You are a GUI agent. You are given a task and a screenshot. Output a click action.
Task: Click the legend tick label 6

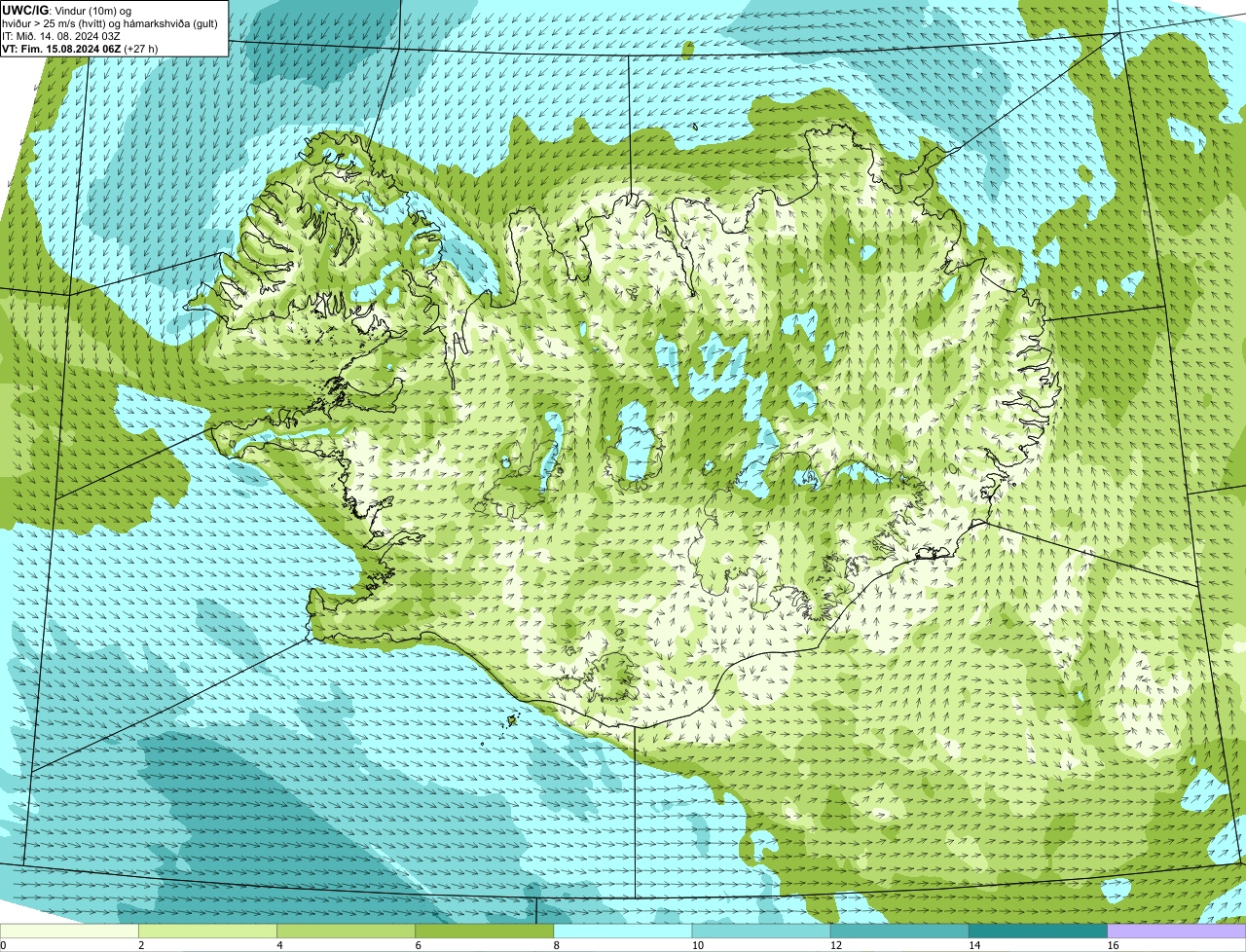coord(419,945)
